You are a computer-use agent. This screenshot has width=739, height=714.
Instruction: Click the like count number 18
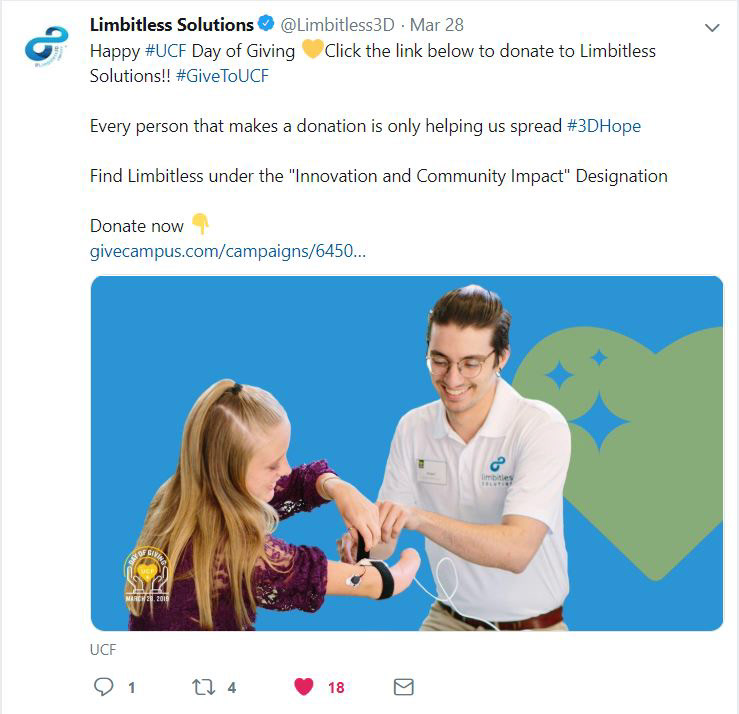point(336,688)
